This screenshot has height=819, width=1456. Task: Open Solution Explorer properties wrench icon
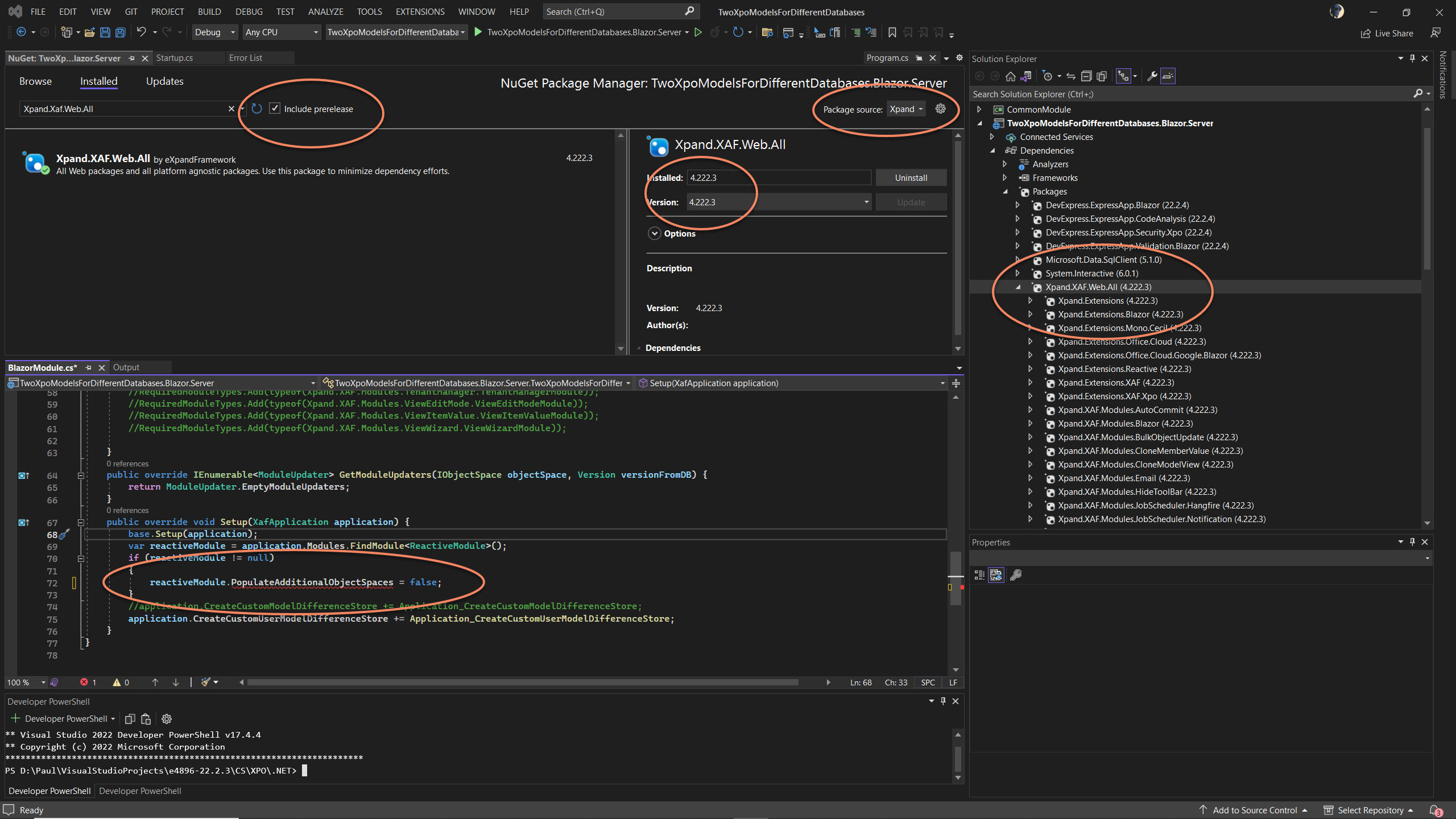(x=1151, y=76)
